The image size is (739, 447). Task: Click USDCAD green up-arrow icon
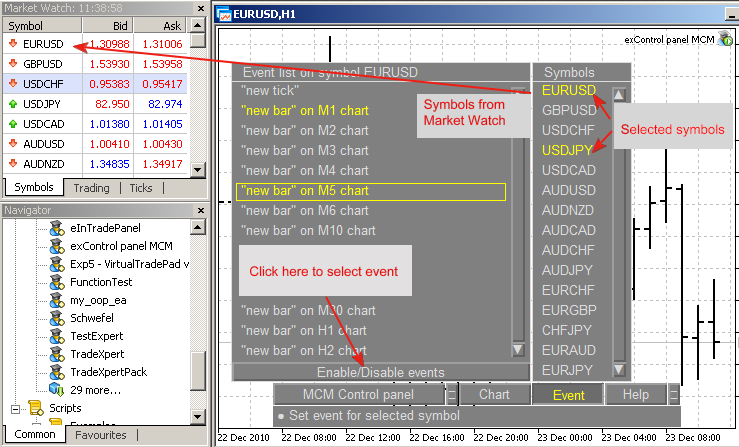pos(13,124)
